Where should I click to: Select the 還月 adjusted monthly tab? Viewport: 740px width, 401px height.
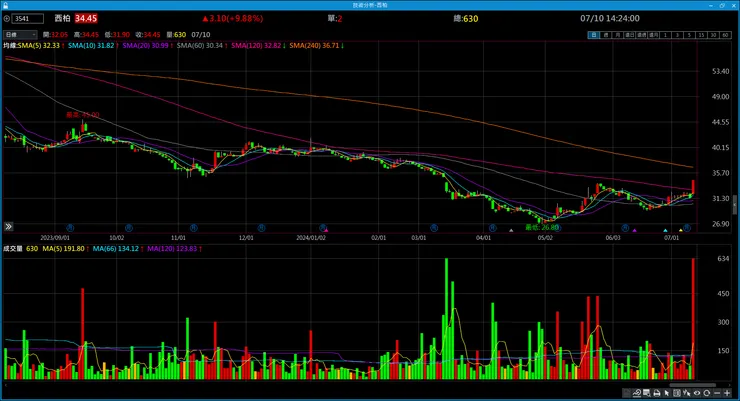(x=653, y=35)
